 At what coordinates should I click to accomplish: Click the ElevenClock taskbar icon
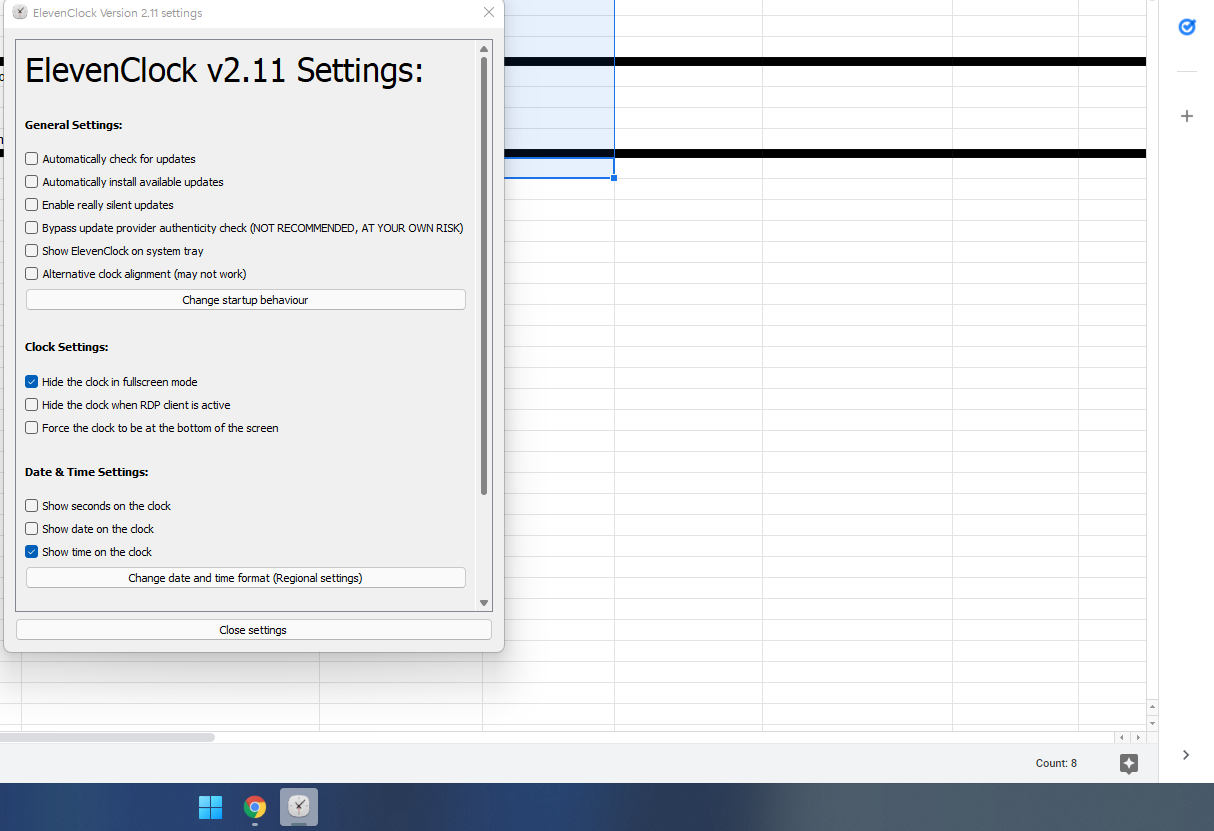(298, 807)
